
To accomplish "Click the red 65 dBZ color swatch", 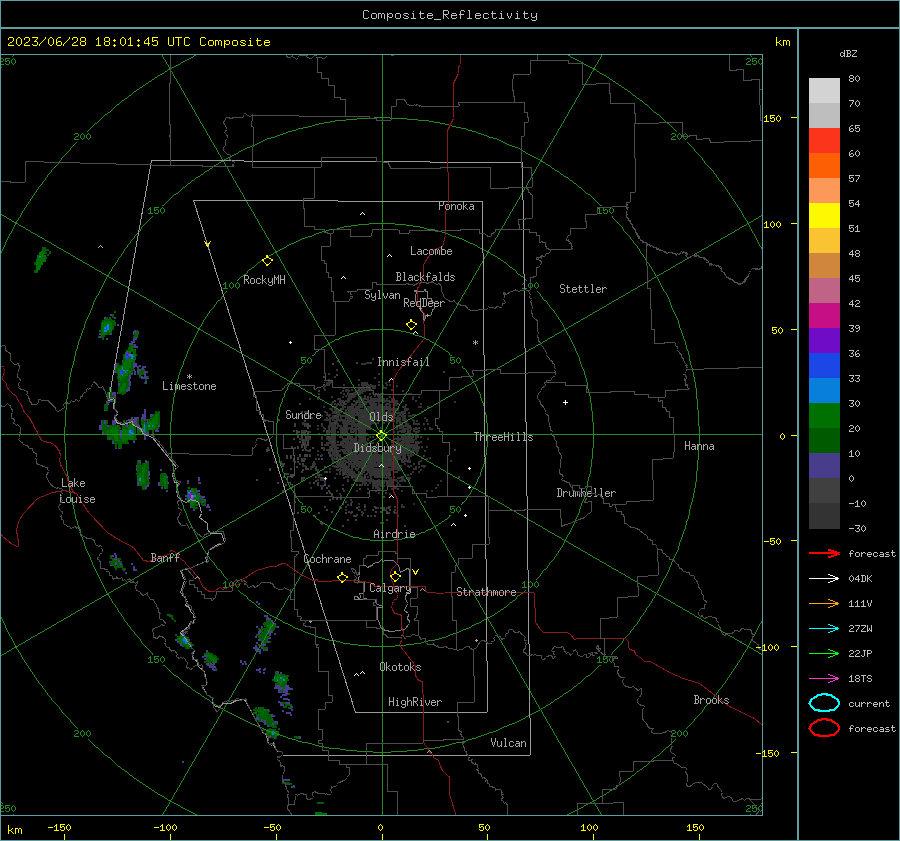I will tap(824, 140).
